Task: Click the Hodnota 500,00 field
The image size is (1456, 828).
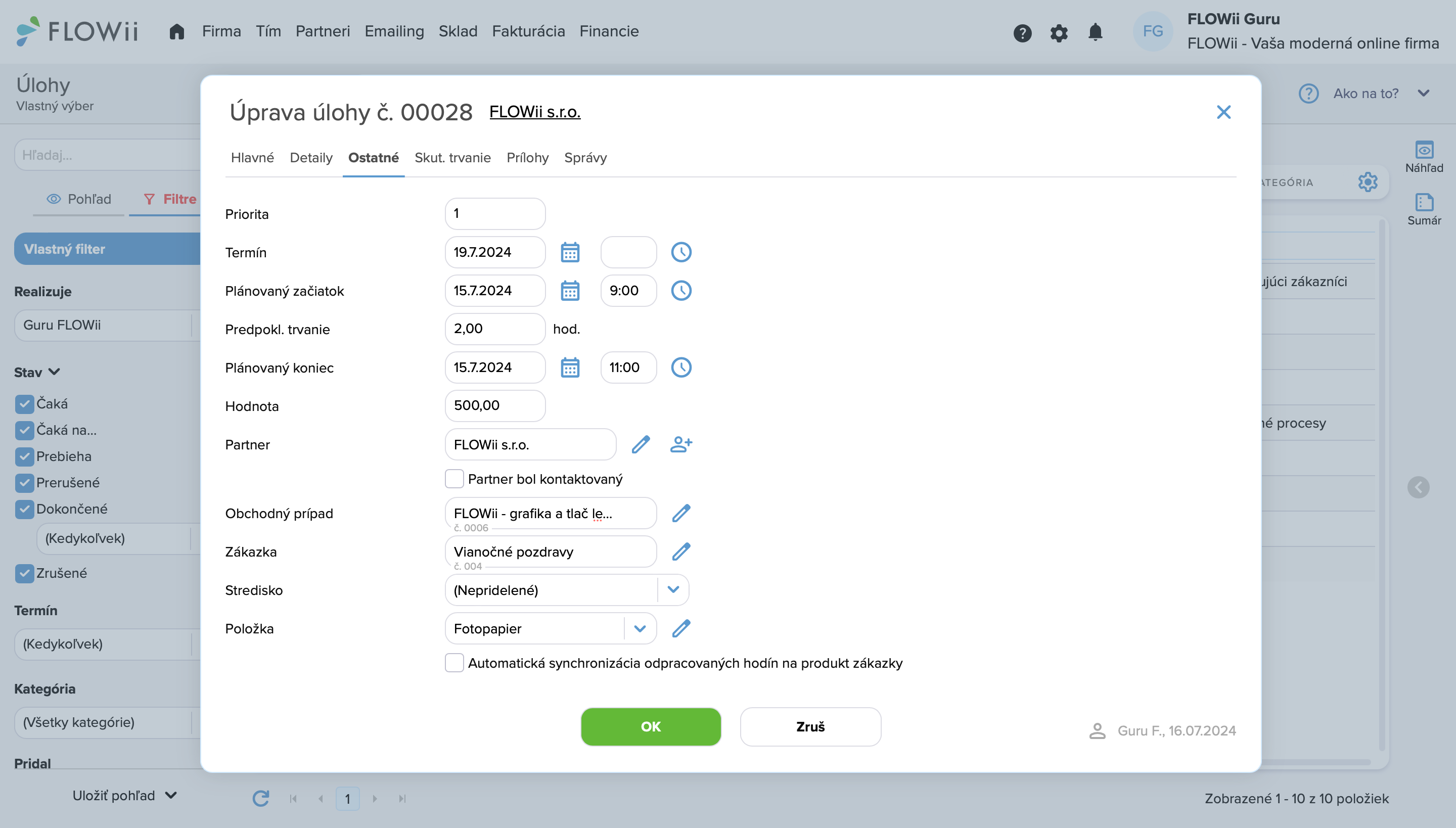Action: [495, 405]
